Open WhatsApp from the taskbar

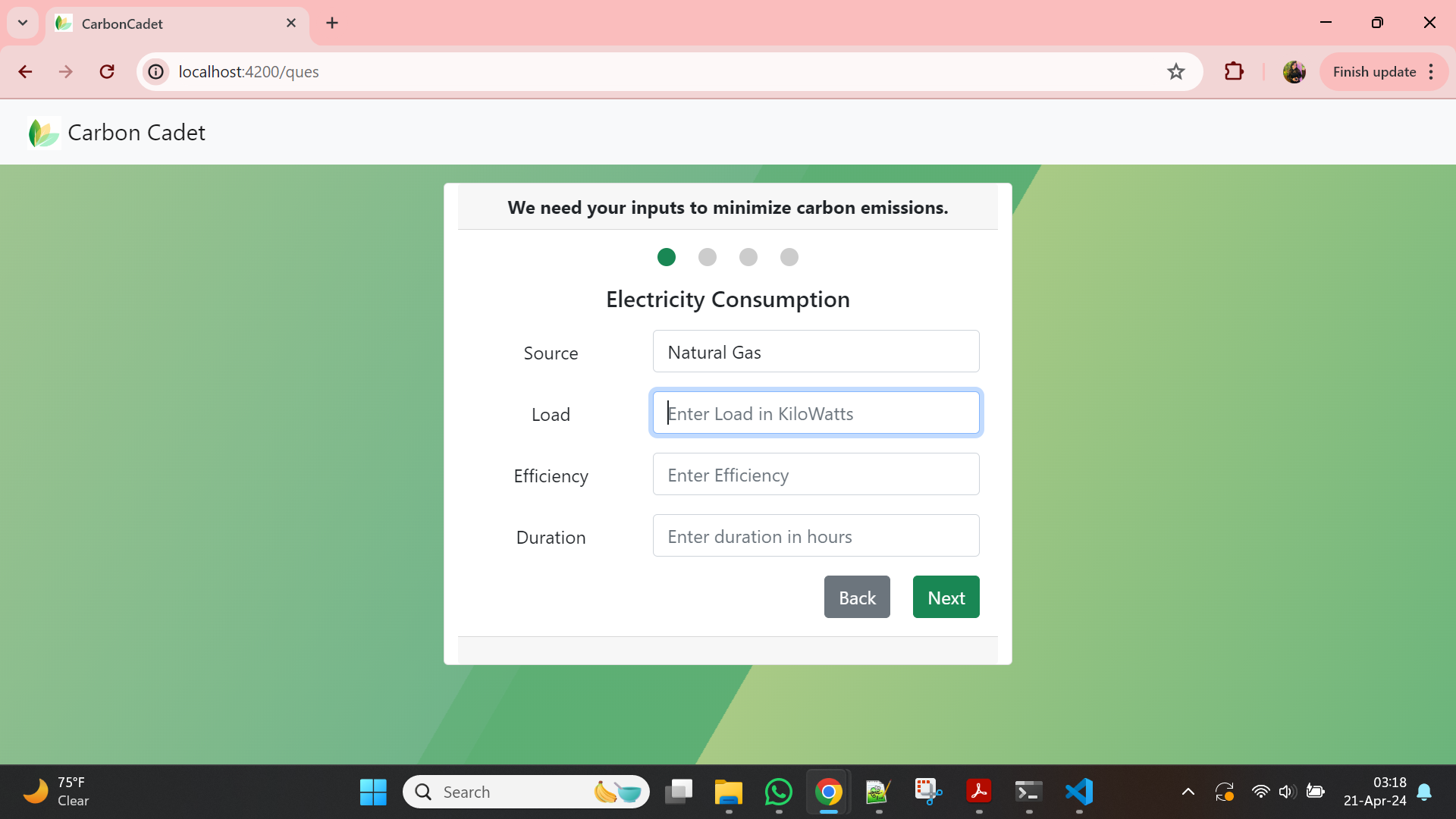[x=779, y=792]
